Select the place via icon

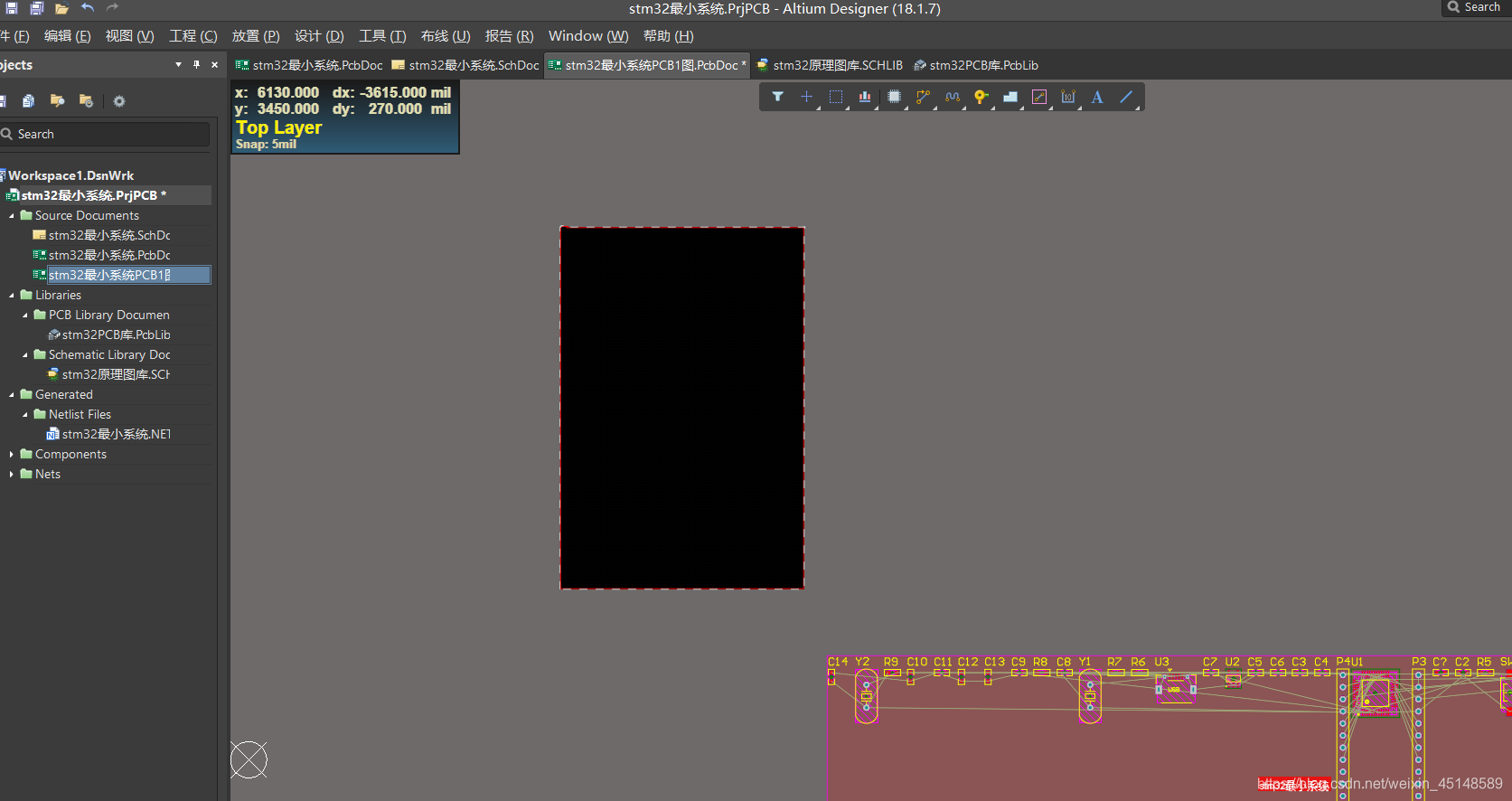point(981,97)
